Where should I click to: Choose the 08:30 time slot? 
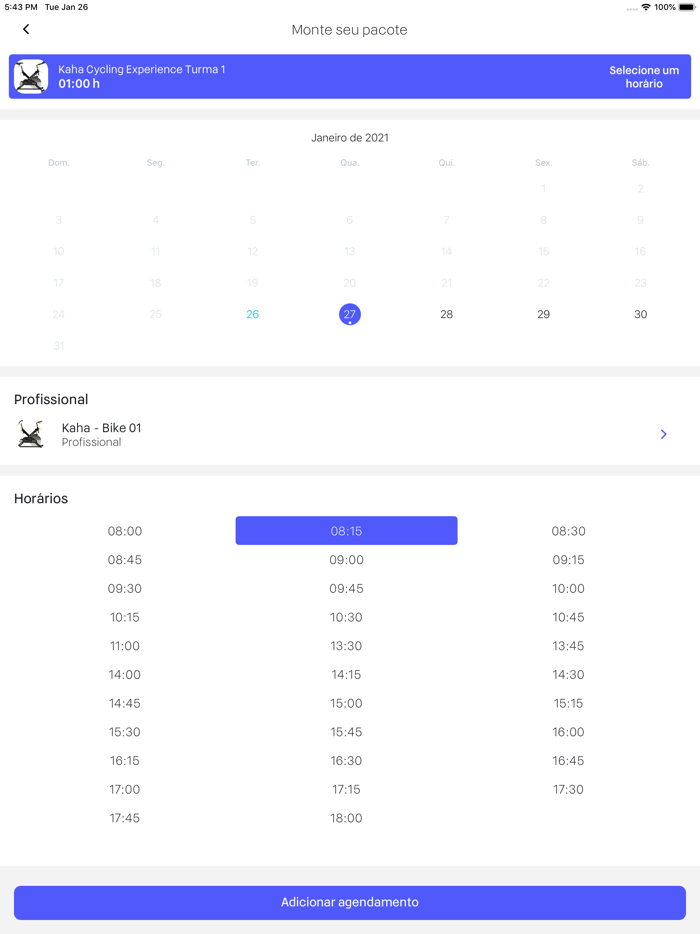(568, 531)
